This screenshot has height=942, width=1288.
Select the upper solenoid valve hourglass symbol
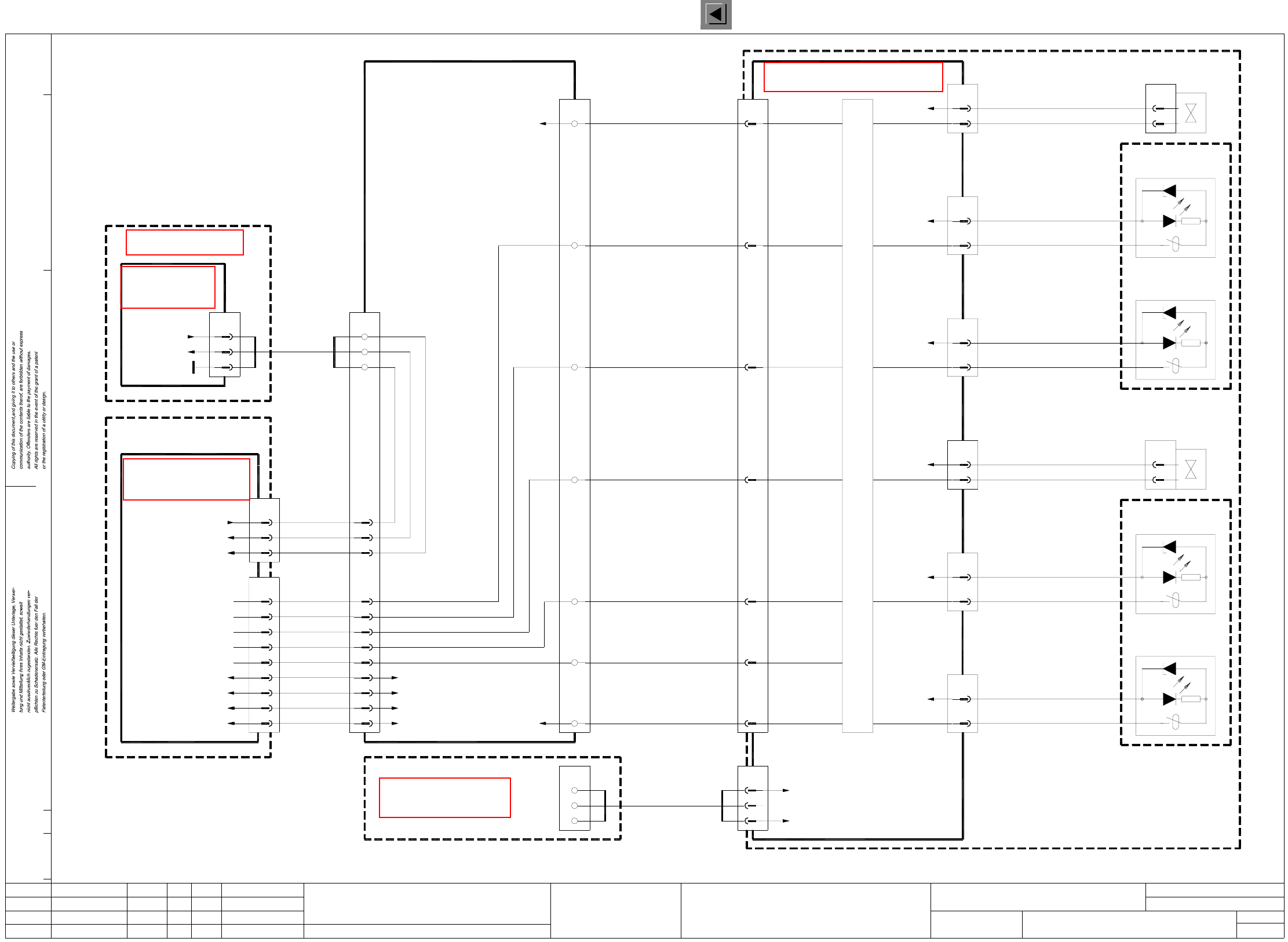(1191, 113)
